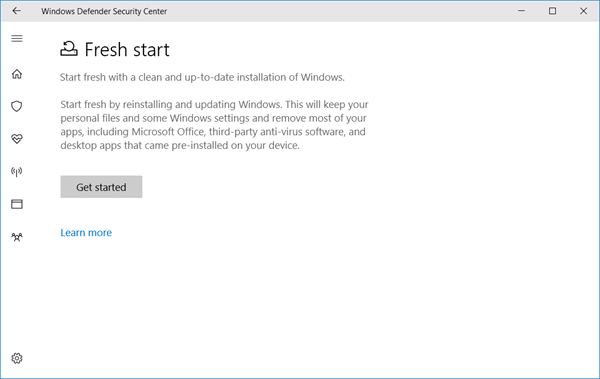Click the Get started button
Image resolution: width=600 pixels, height=379 pixels.
101,187
